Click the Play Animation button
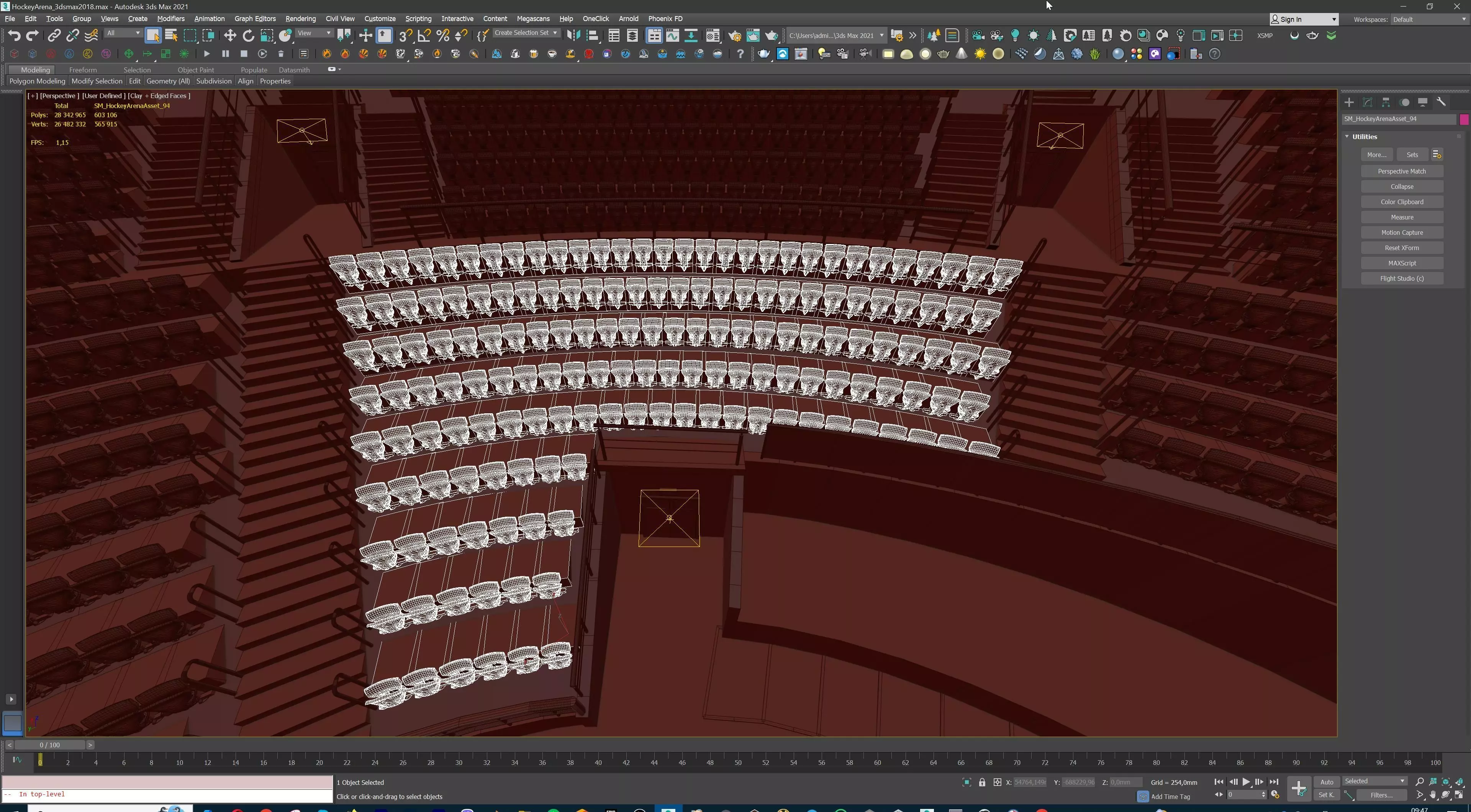 point(1246,782)
